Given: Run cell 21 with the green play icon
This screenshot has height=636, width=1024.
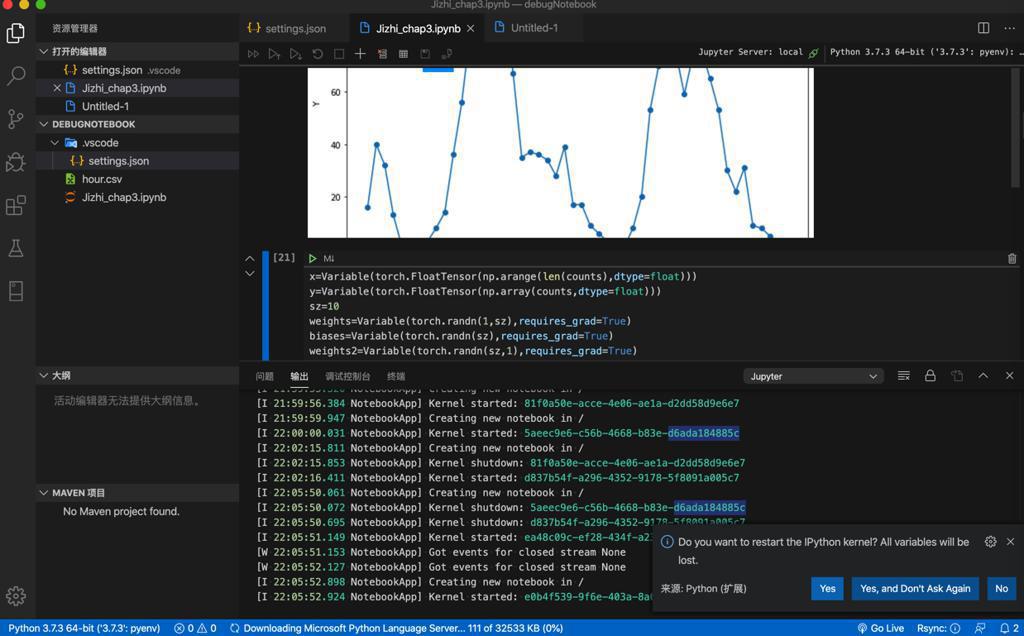Looking at the screenshot, I should (312, 259).
